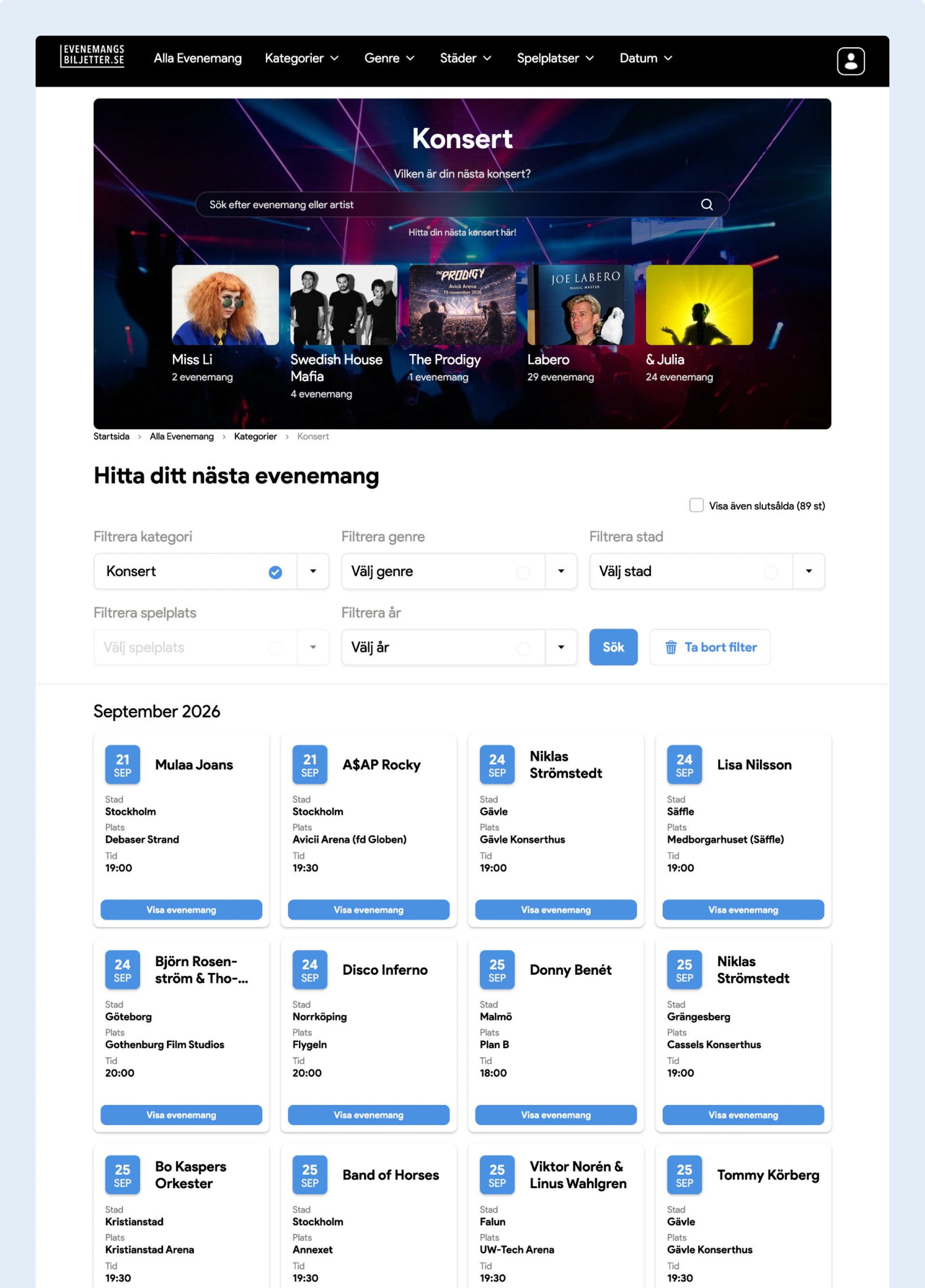Click the Bo Kaspers Orkester event title
The width and height of the screenshot is (925, 1288).
click(191, 1175)
